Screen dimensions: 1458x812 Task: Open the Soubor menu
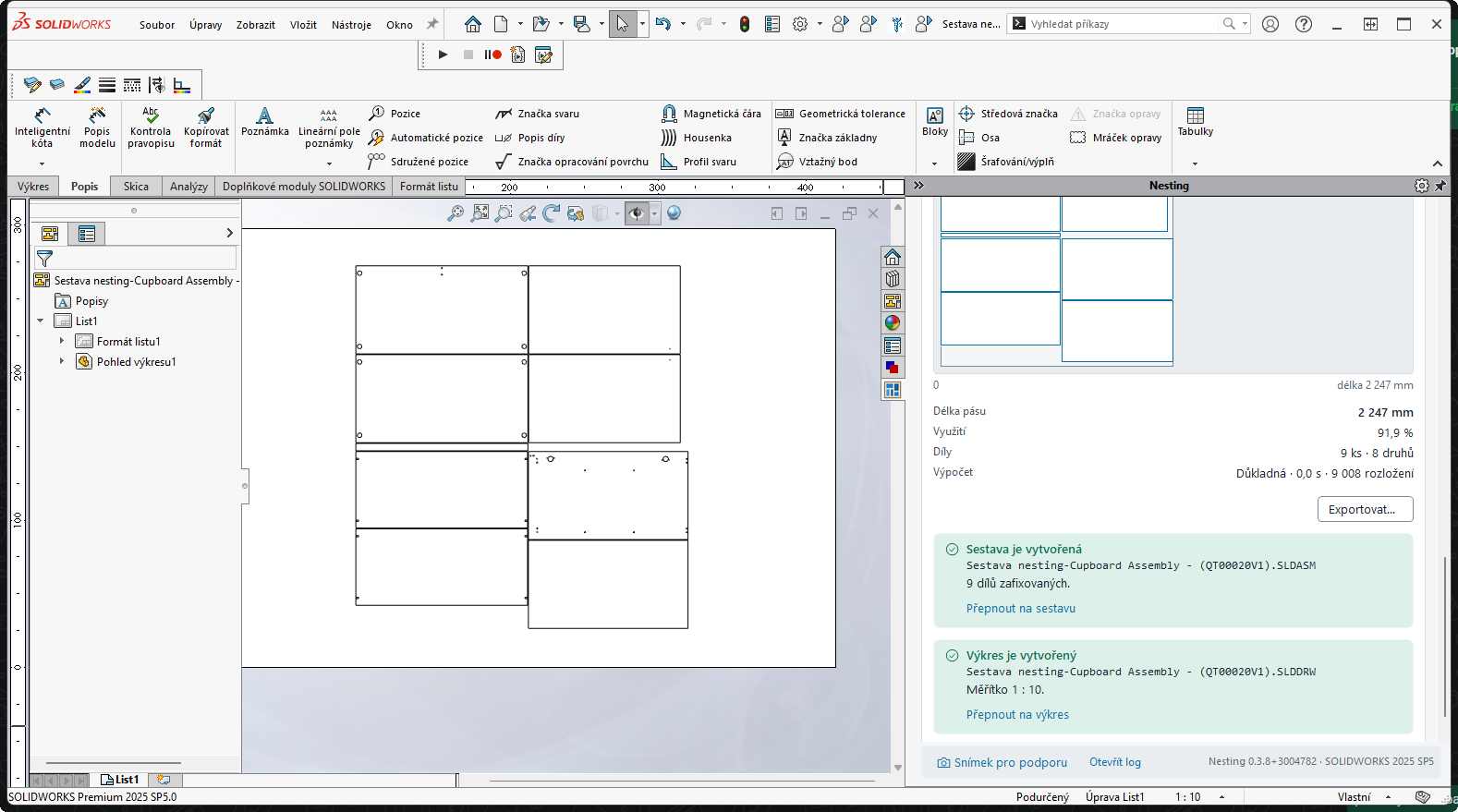pos(157,25)
